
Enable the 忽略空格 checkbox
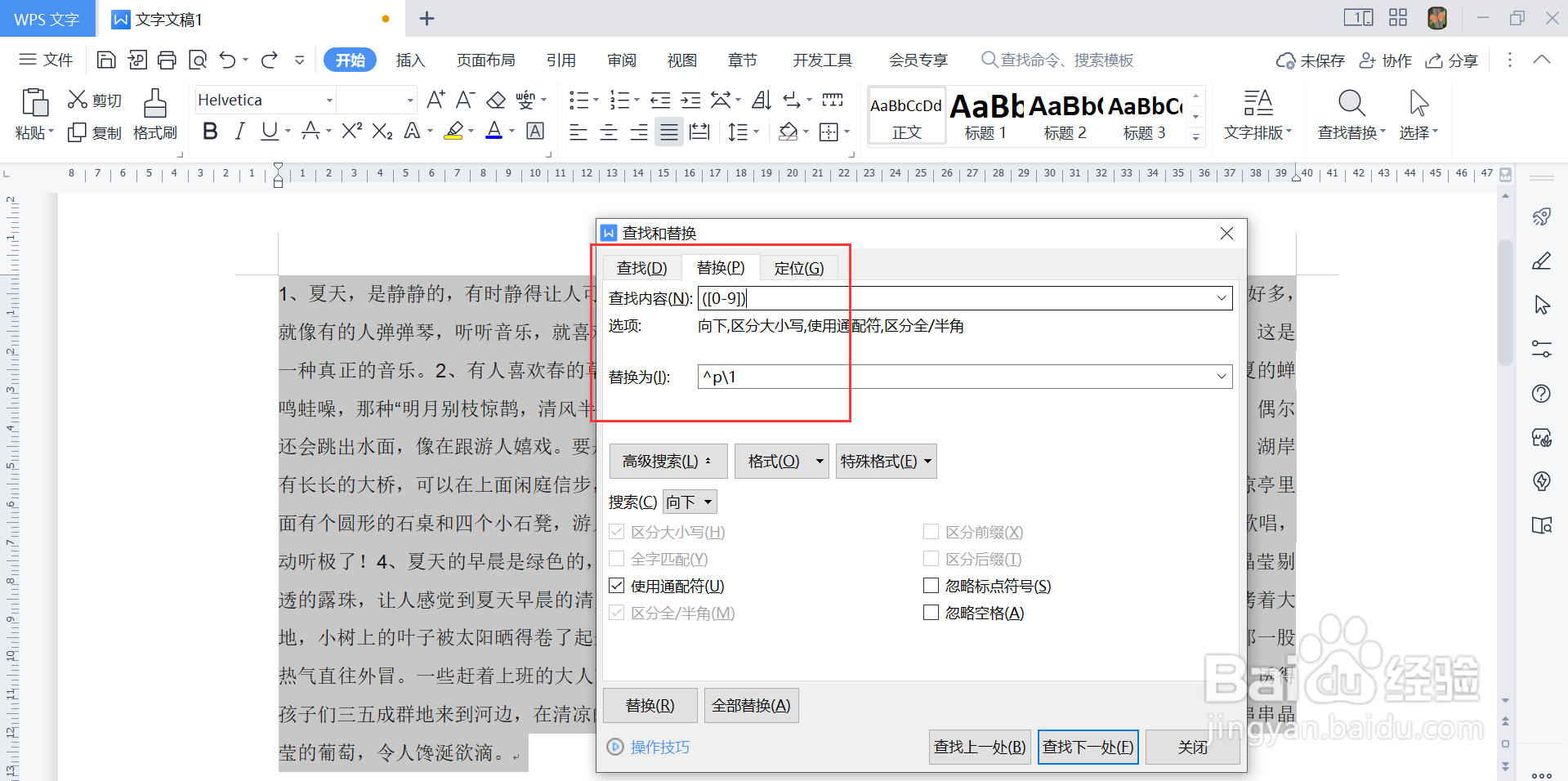pyautogui.click(x=931, y=612)
